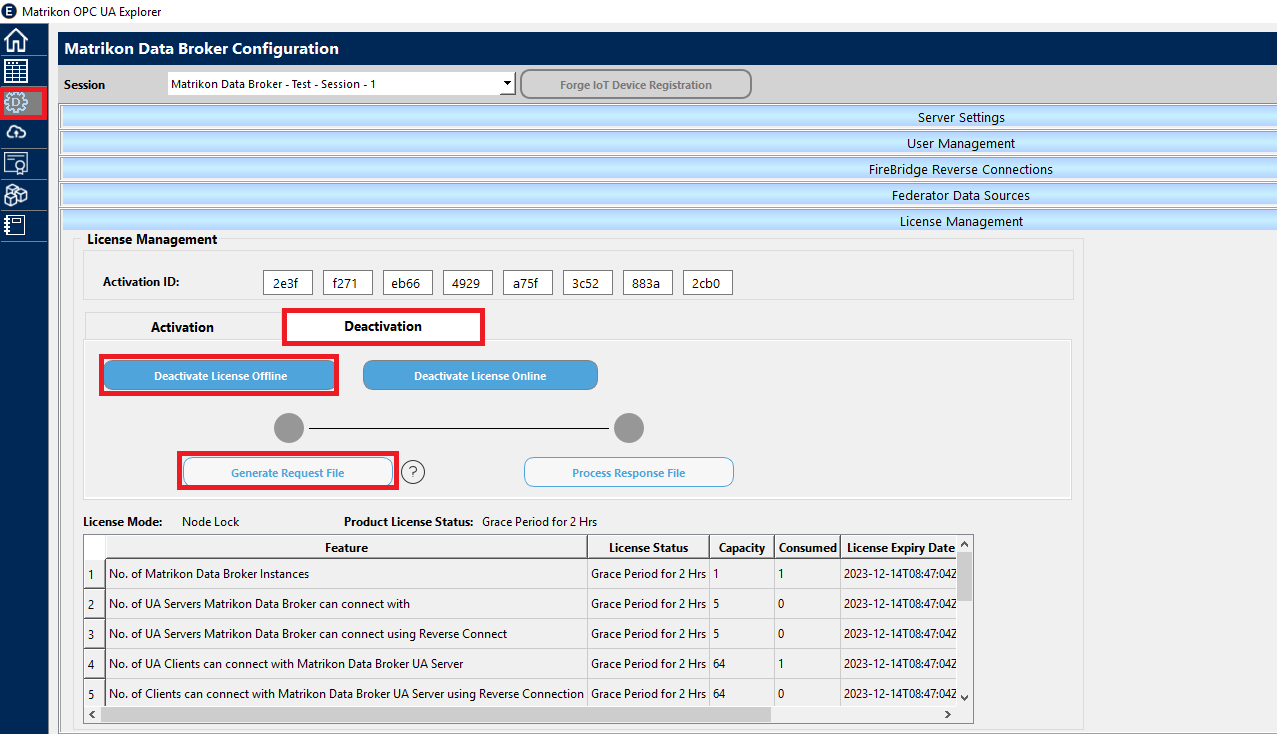The height and width of the screenshot is (734, 1277).
Task: Collapse the License Management section
Action: [960, 221]
